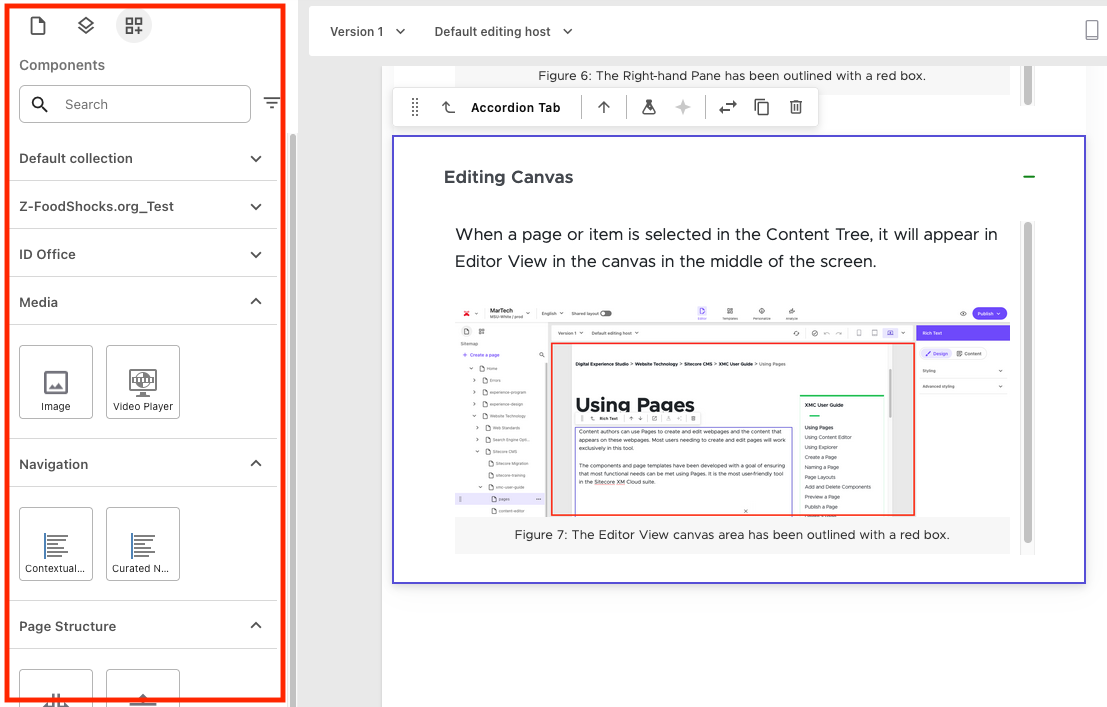Swap the Accordion Tab using the arrows icon
Viewport: 1107px width, 707px height.
pyautogui.click(x=727, y=107)
